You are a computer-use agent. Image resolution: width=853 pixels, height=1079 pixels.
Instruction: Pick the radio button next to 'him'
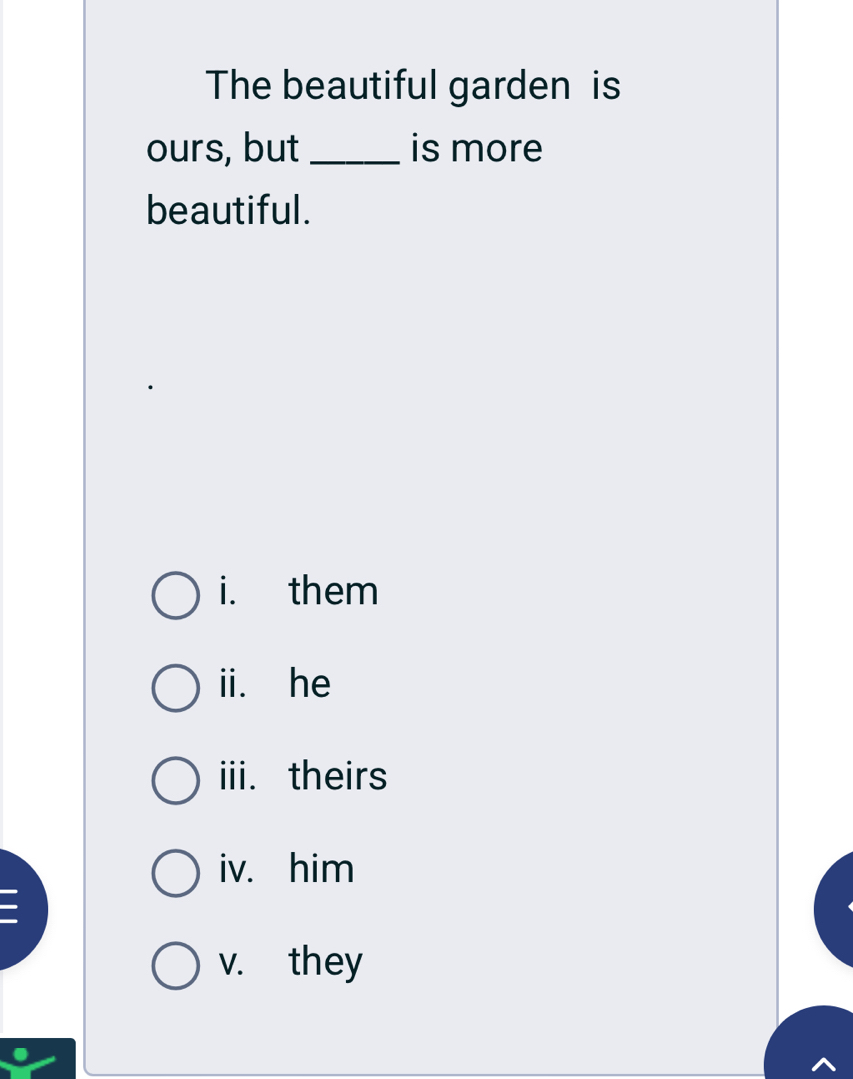click(175, 873)
